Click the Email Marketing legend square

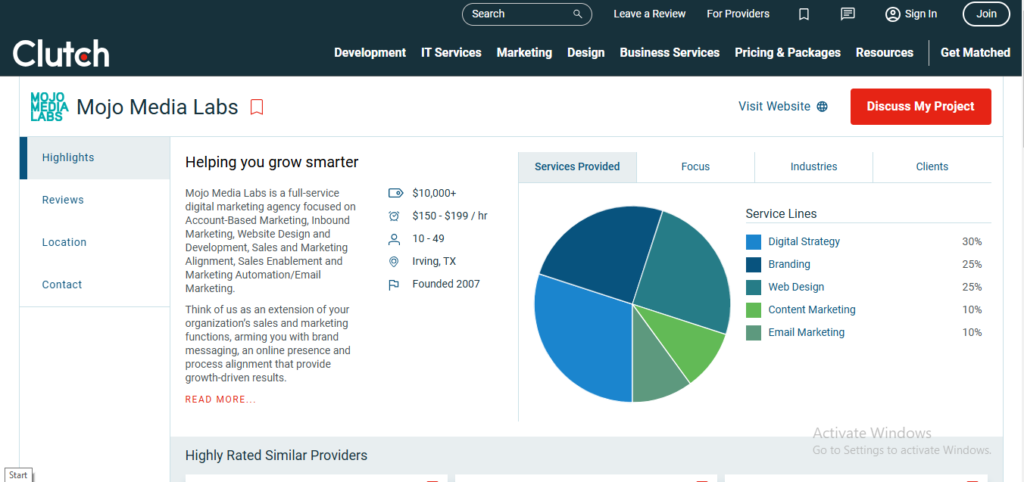click(x=754, y=333)
